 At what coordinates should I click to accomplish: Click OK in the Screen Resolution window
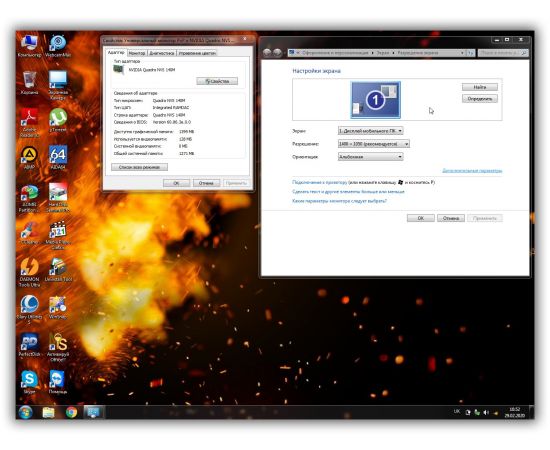421,218
